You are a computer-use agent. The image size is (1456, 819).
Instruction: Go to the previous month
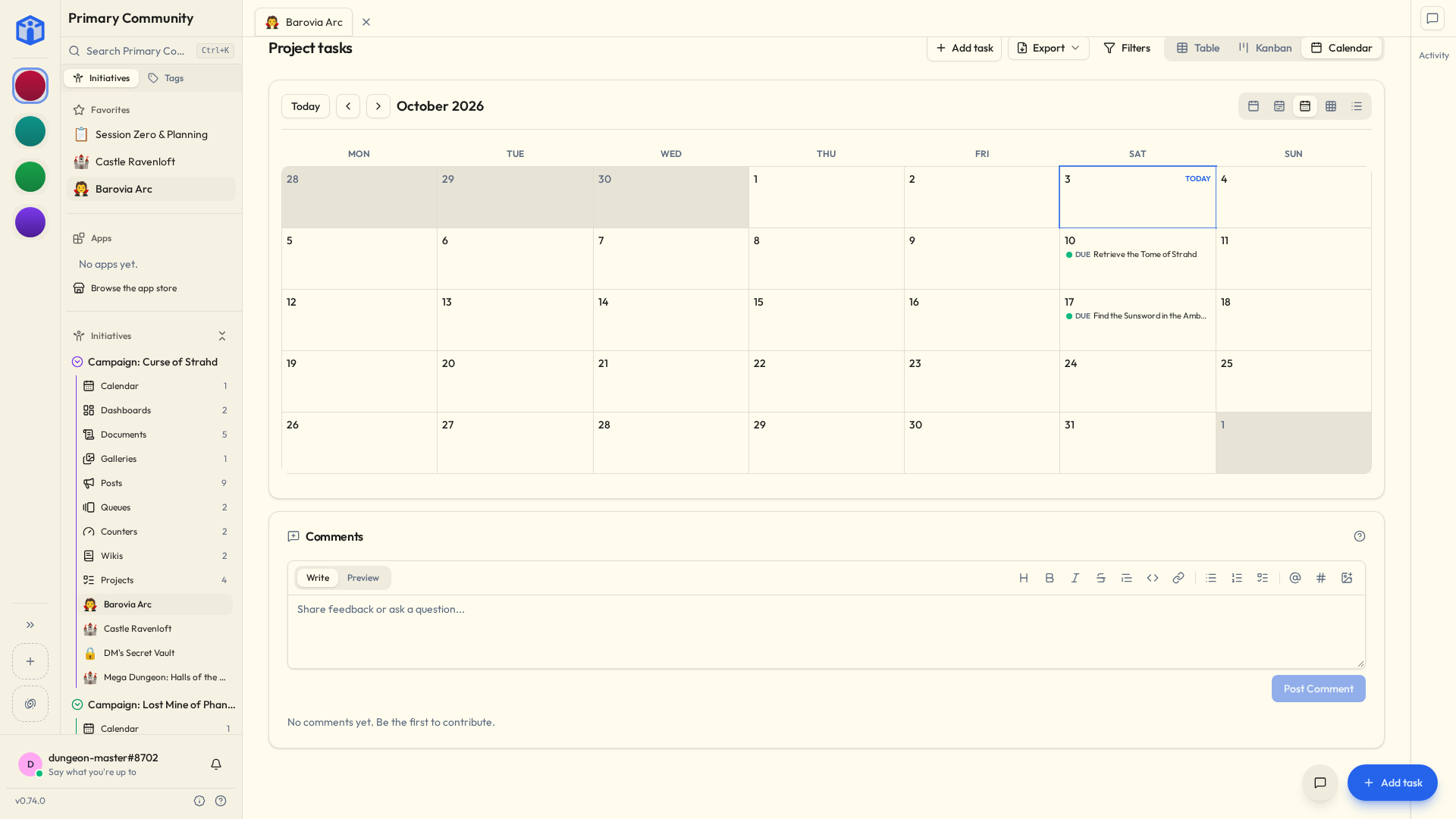tap(348, 106)
